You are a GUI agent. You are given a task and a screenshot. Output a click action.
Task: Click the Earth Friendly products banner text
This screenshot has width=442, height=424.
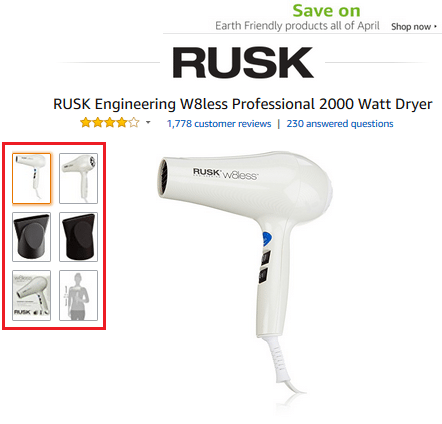[297, 26]
